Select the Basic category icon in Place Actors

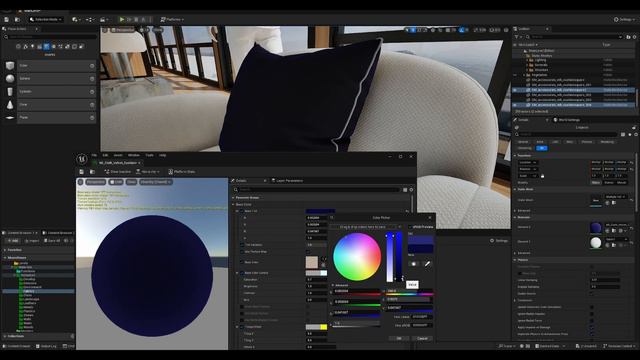point(25,47)
